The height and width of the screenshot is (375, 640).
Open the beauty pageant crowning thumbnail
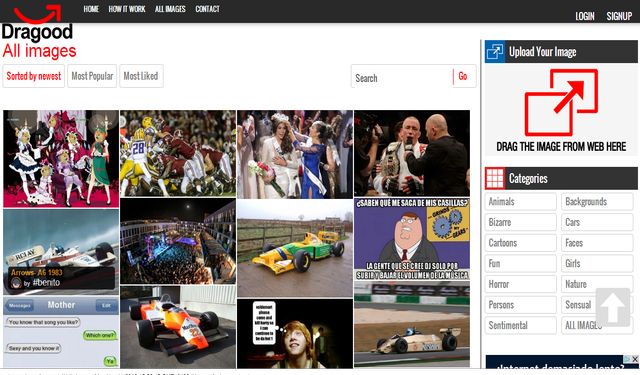coord(295,154)
